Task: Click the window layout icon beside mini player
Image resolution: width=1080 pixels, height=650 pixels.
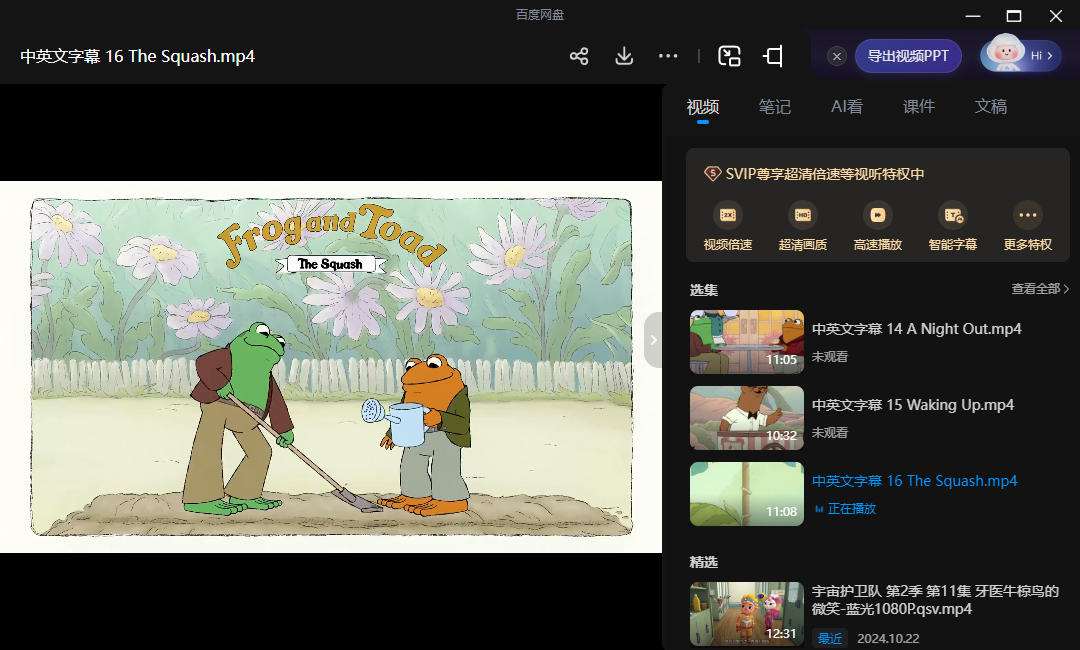Action: (x=773, y=56)
